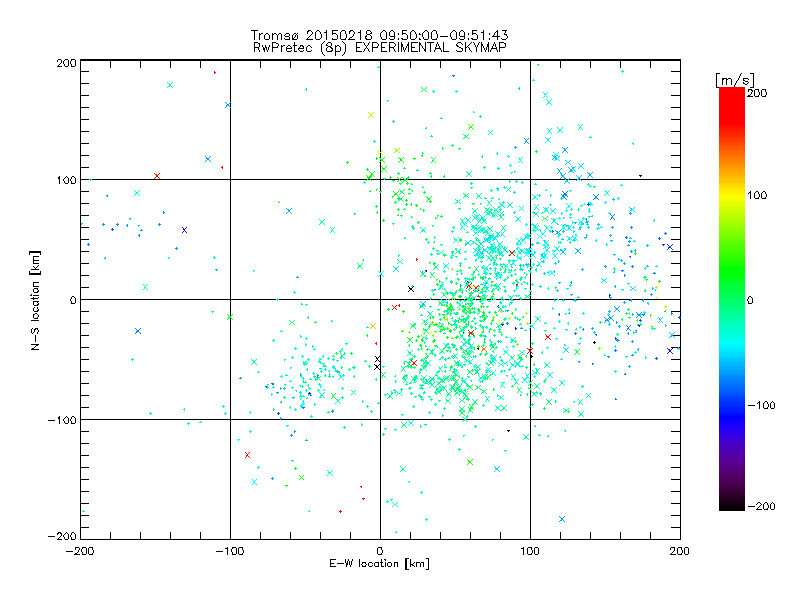
Task: Click the N-S axis "200" tick label
Action: click(66, 63)
